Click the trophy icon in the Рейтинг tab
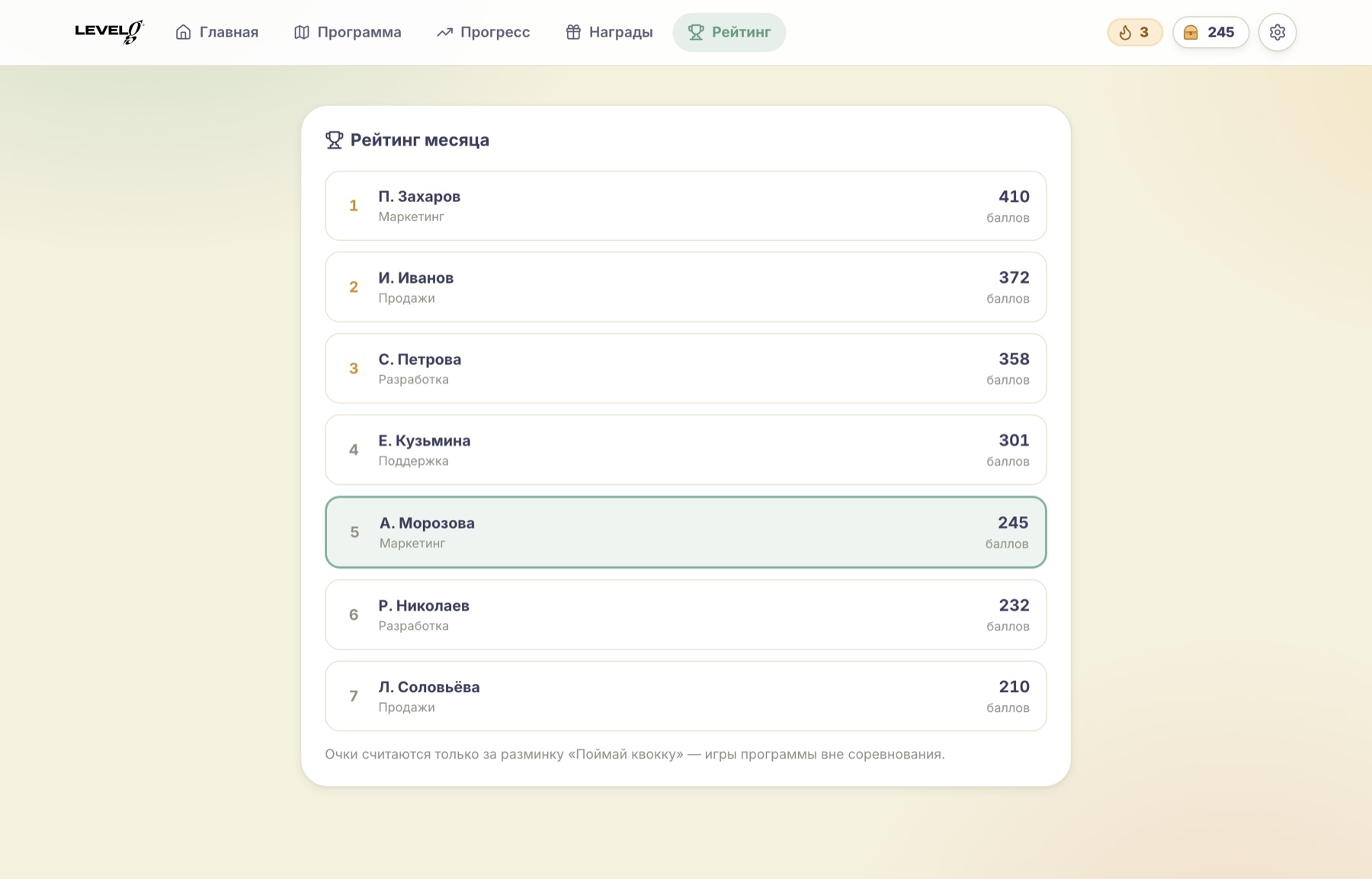 click(x=696, y=32)
